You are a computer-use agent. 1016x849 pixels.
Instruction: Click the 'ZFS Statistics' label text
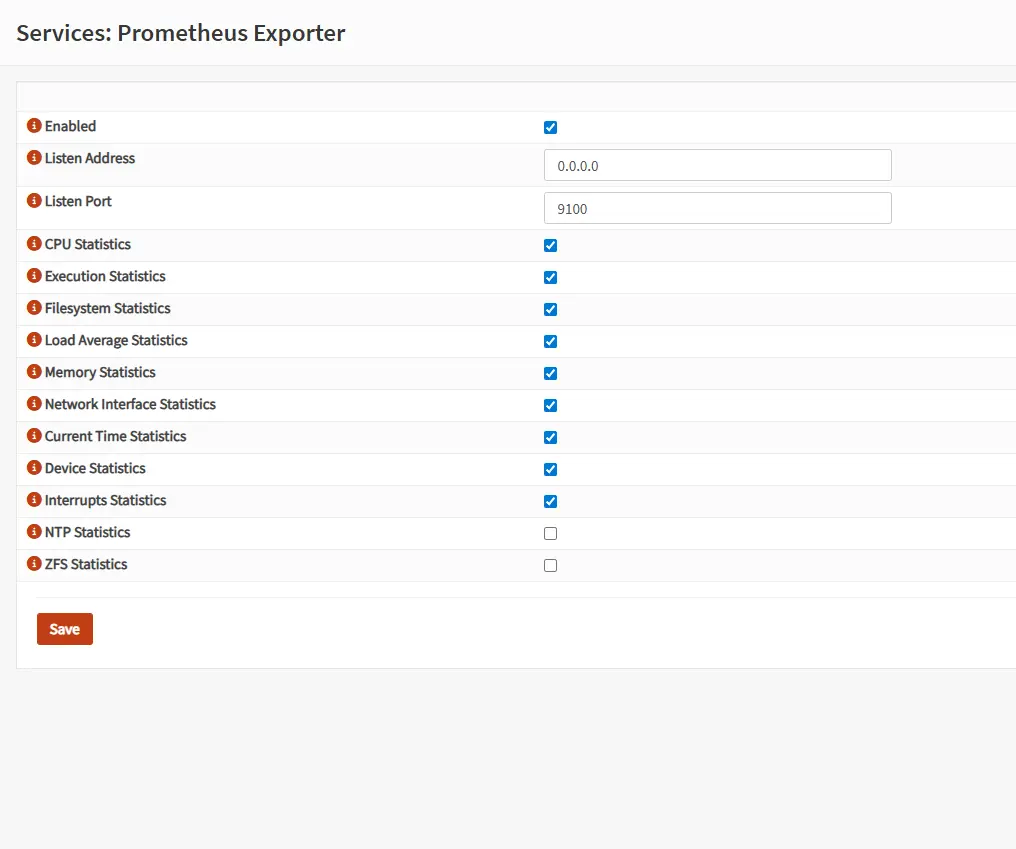[x=86, y=564]
